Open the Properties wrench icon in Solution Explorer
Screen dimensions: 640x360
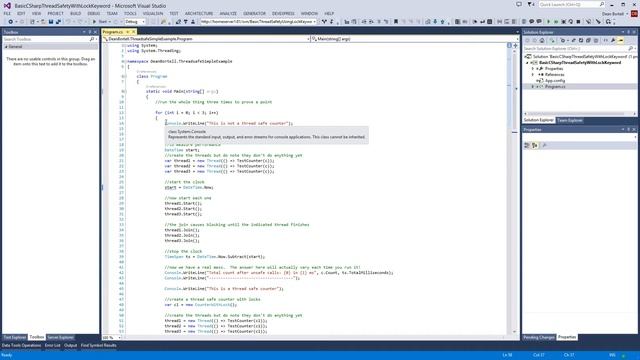point(613,40)
